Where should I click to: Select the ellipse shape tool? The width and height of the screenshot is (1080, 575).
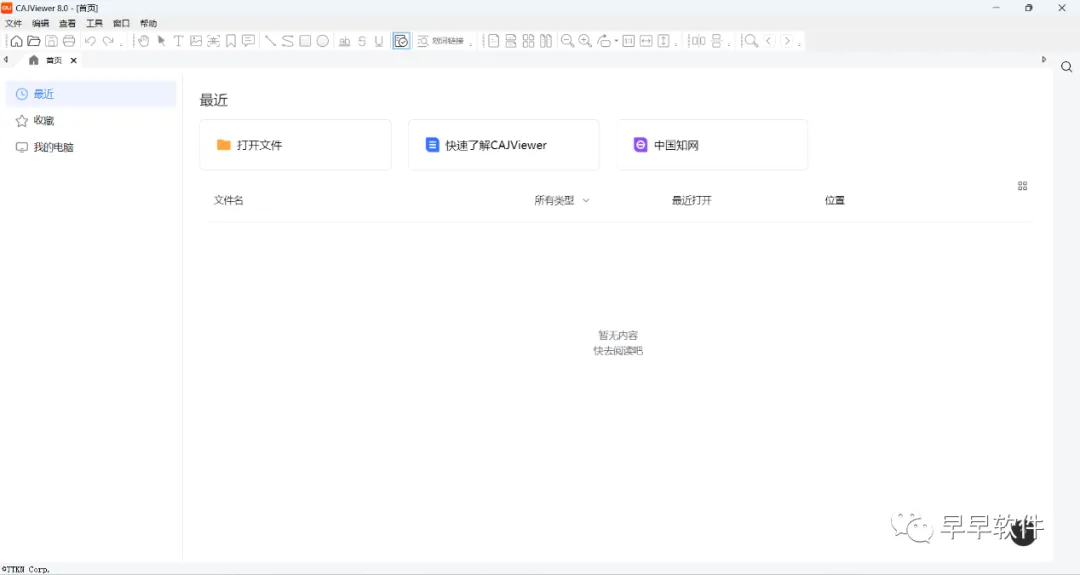coord(322,41)
